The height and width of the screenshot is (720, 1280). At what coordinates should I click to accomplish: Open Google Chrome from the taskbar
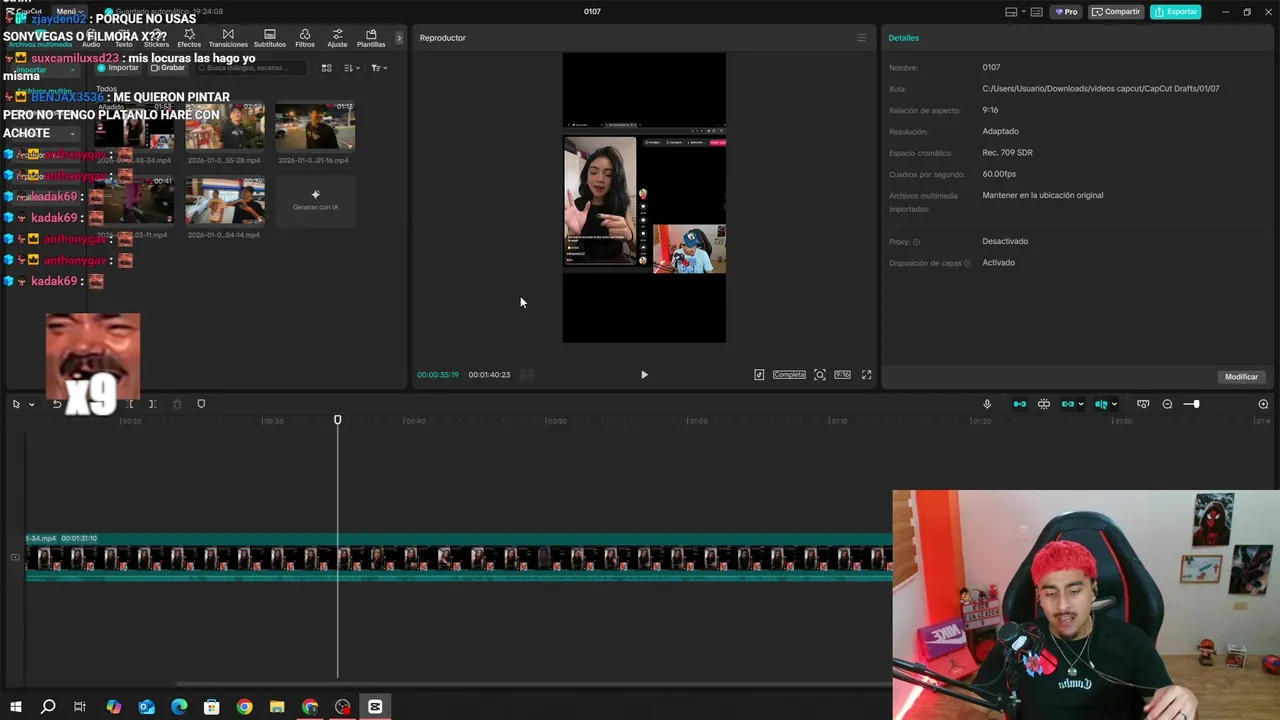pyautogui.click(x=244, y=707)
